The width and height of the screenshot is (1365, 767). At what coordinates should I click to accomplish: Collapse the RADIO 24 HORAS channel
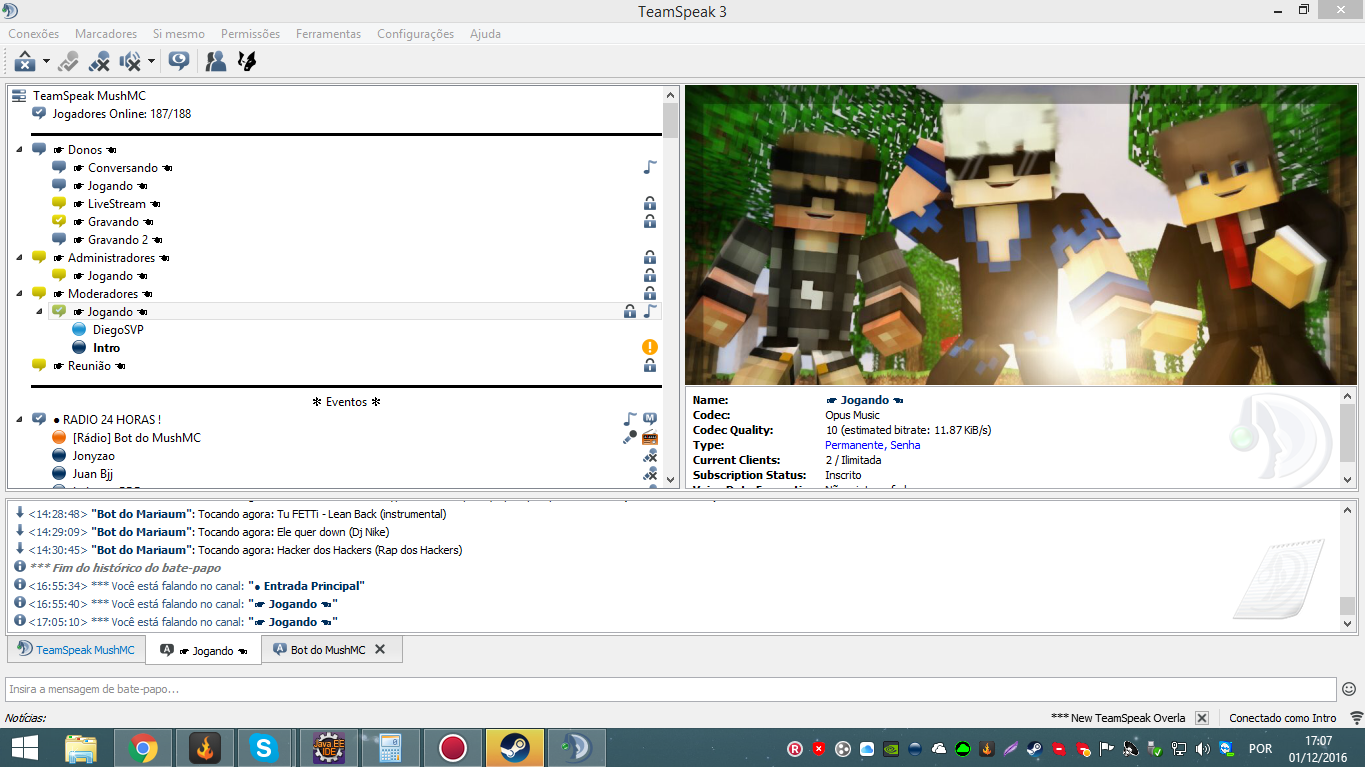point(19,420)
